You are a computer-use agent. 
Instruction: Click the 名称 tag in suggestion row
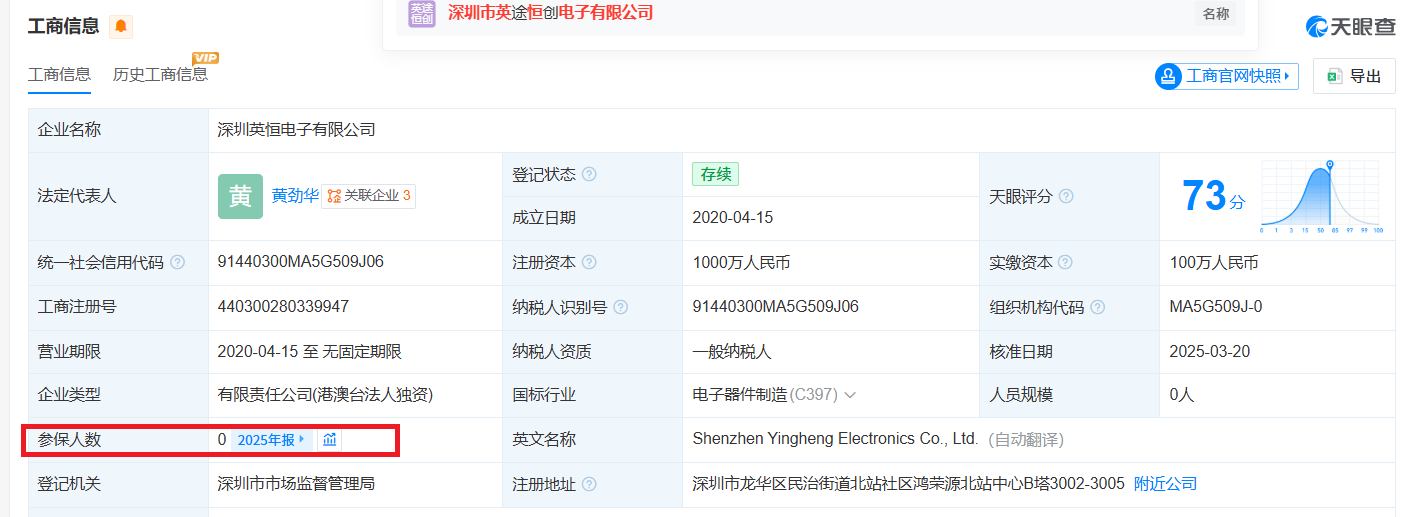pyautogui.click(x=1215, y=14)
